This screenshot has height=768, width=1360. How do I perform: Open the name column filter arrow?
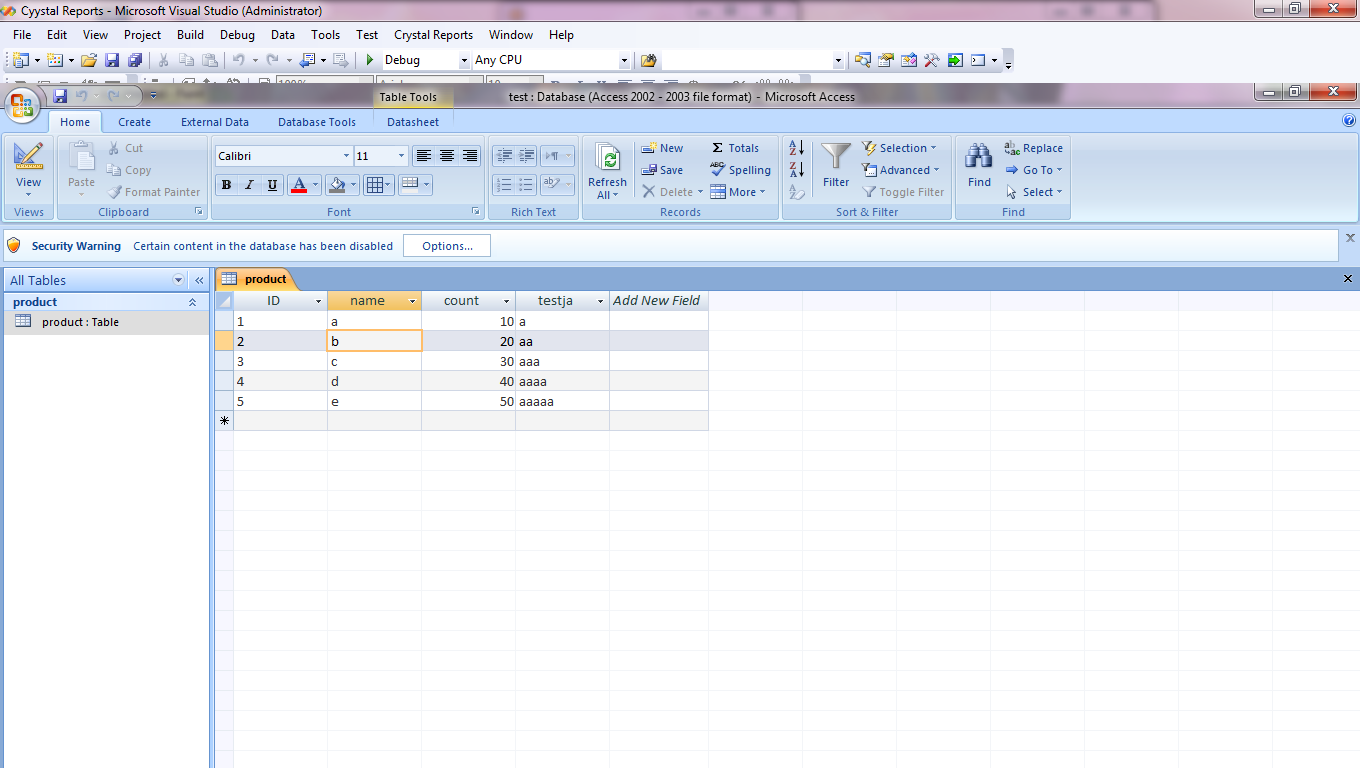pyautogui.click(x=412, y=301)
